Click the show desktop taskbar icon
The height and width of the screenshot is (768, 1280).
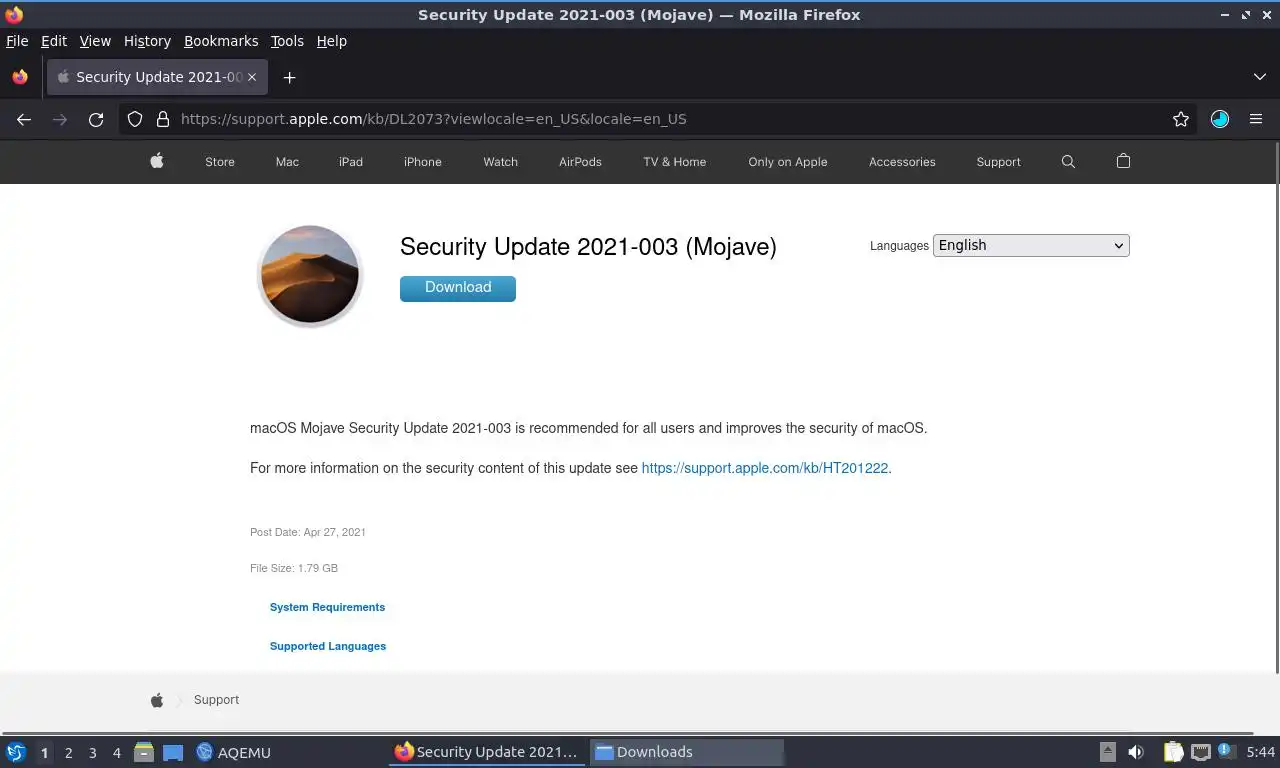(173, 752)
